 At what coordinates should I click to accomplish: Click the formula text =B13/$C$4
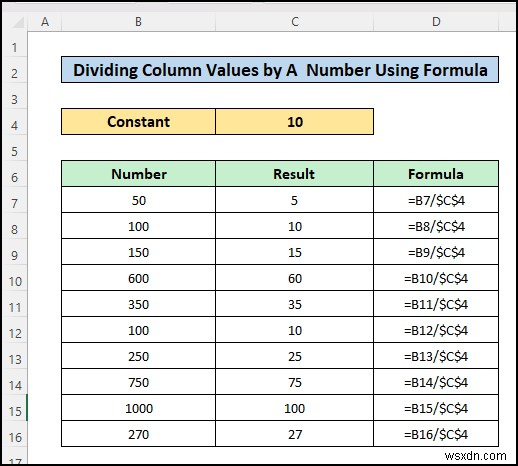point(436,356)
